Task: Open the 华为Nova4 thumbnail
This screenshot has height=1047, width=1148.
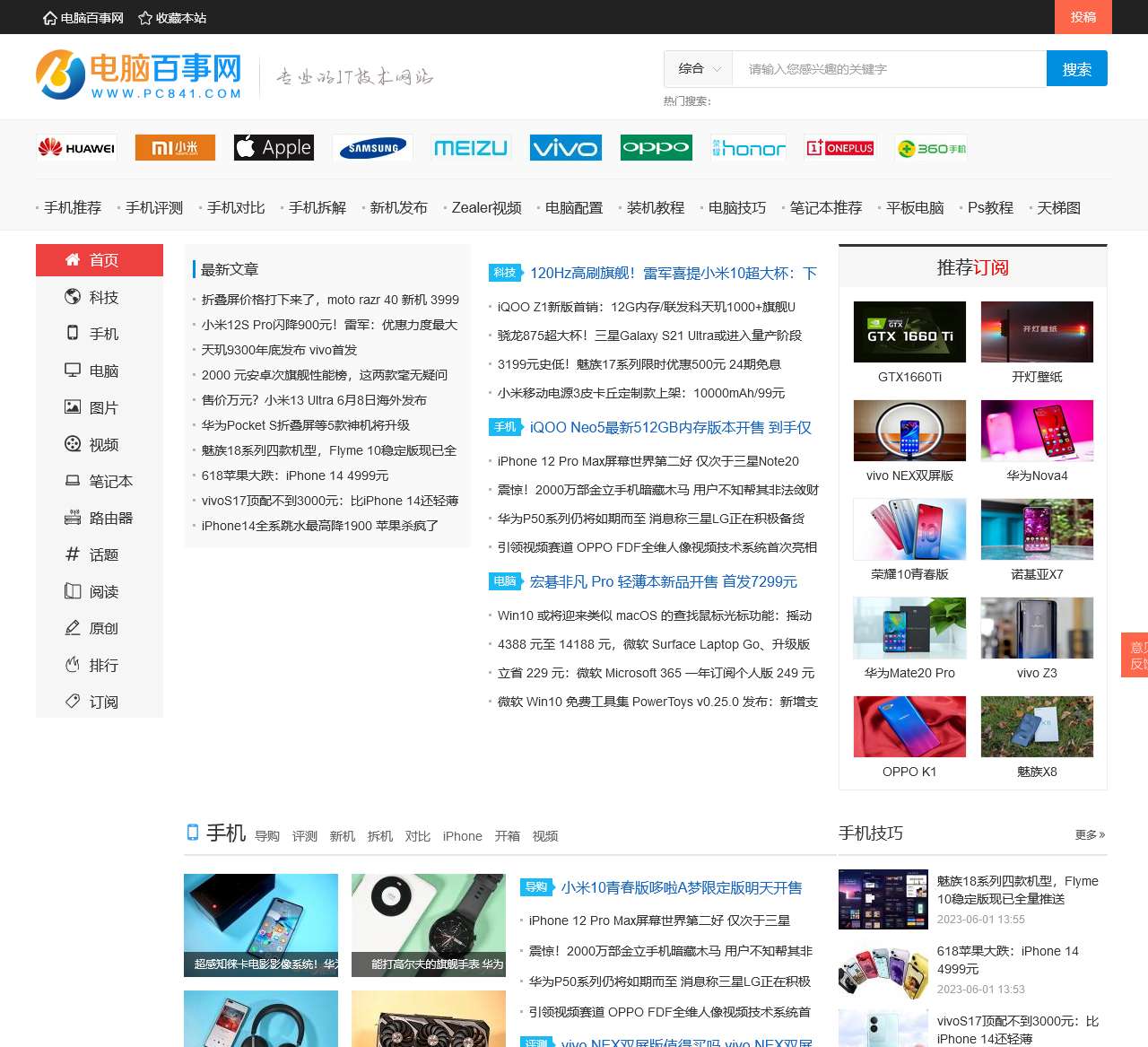Action: tap(1037, 431)
